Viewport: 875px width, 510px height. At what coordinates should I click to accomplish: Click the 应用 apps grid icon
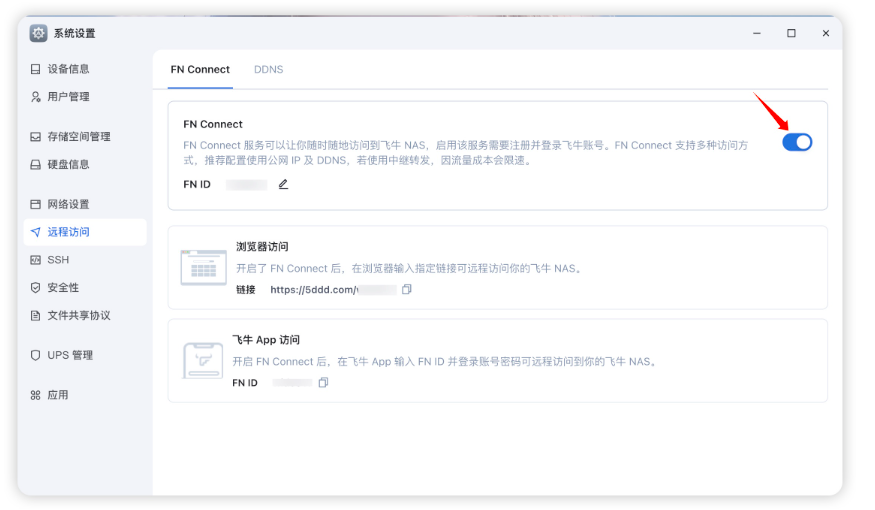(36, 396)
